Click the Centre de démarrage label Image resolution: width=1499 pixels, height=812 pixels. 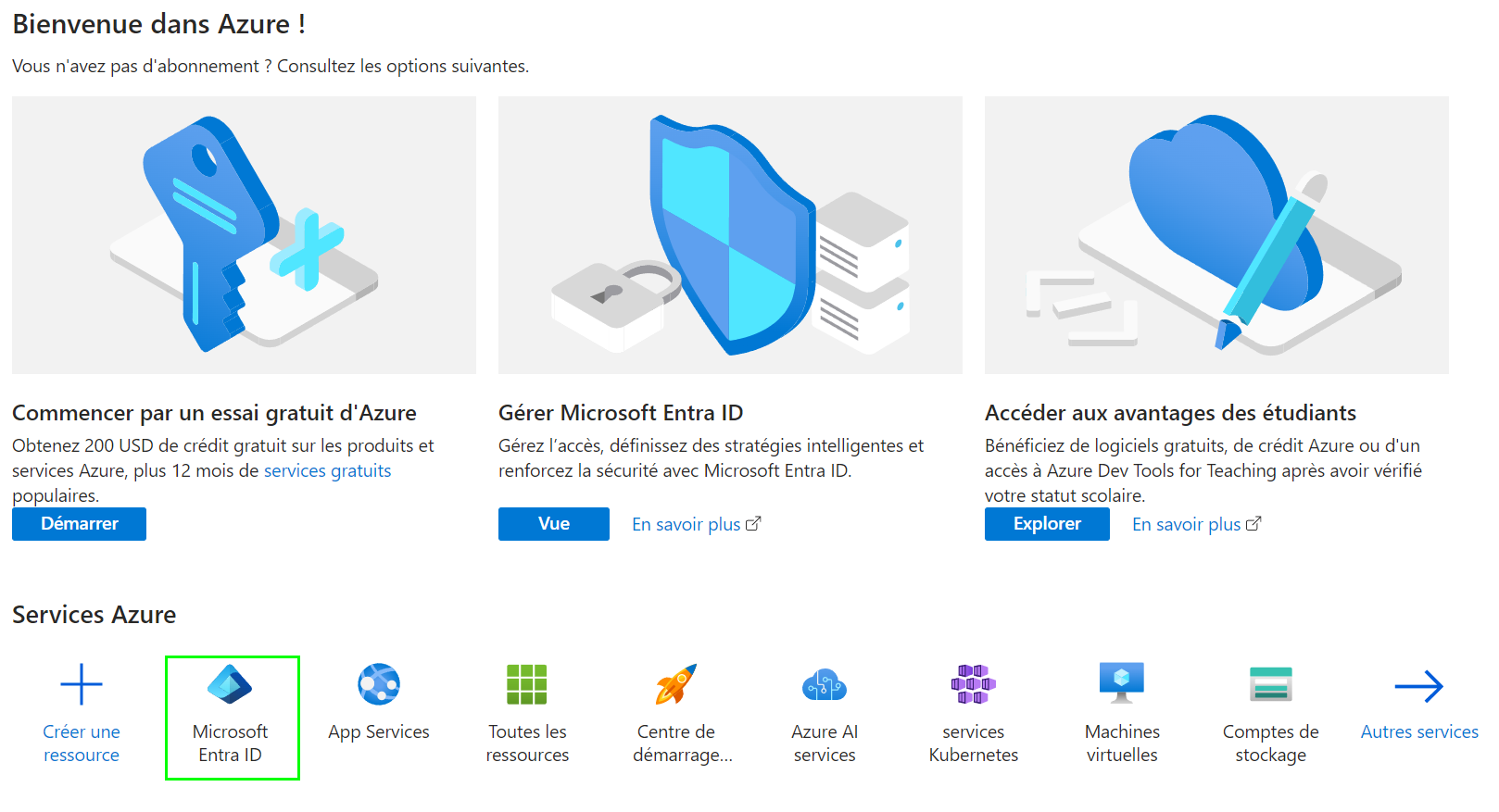683,743
